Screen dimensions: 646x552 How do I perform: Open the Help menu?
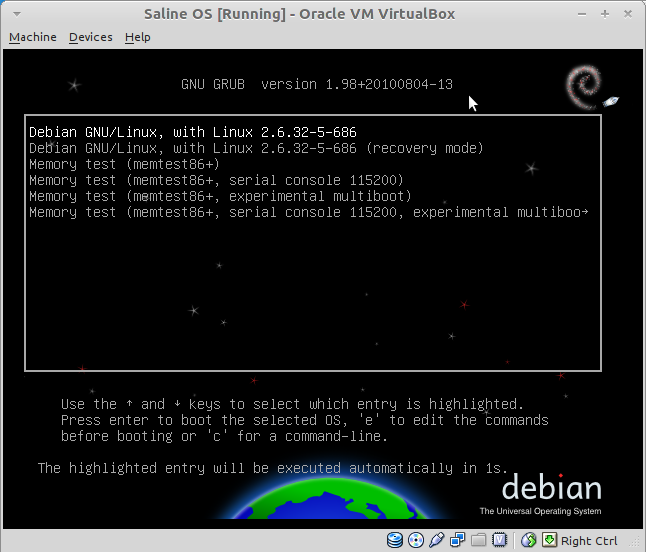(x=138, y=37)
